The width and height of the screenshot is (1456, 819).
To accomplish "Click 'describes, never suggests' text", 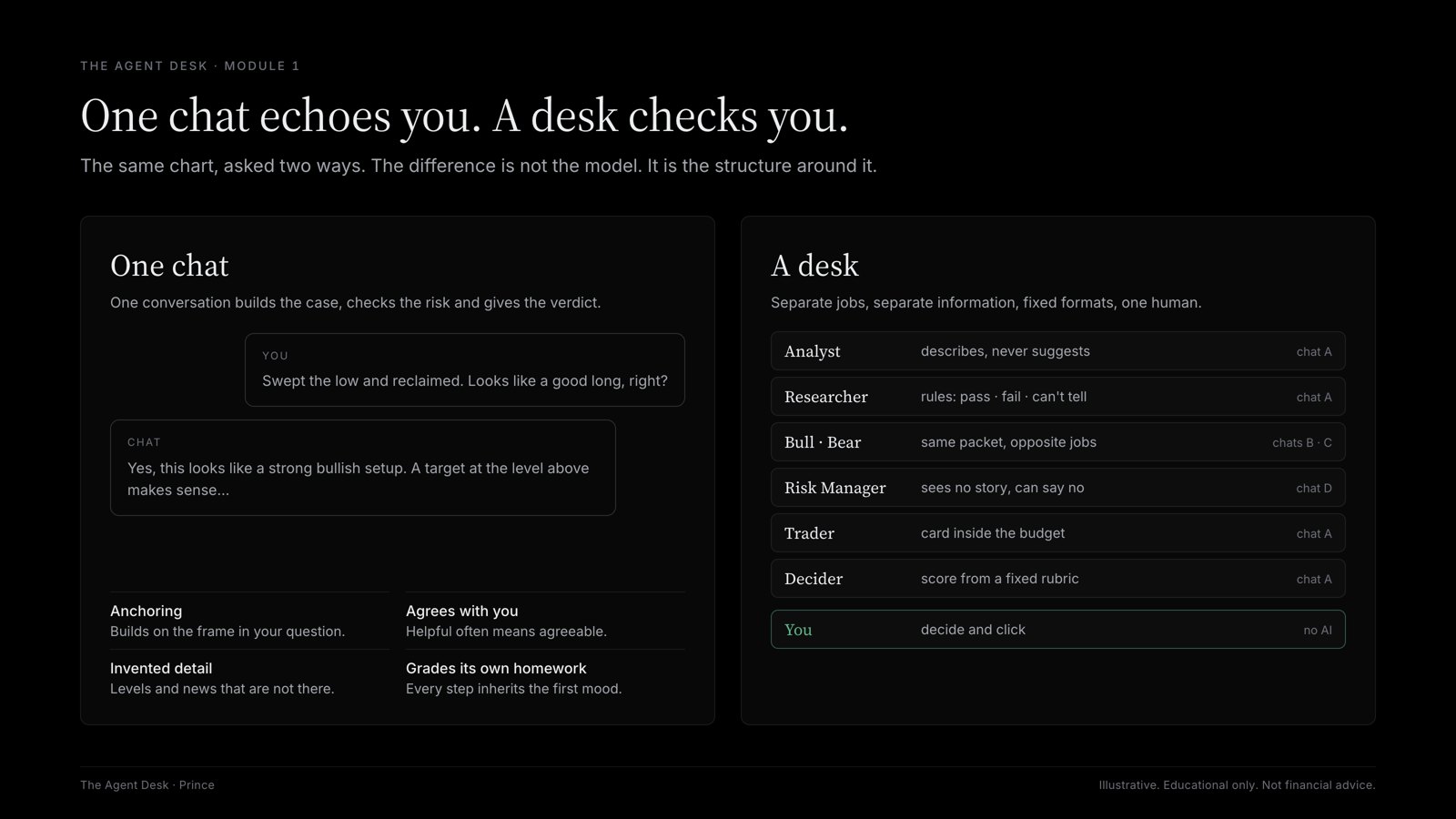I will tap(1005, 351).
